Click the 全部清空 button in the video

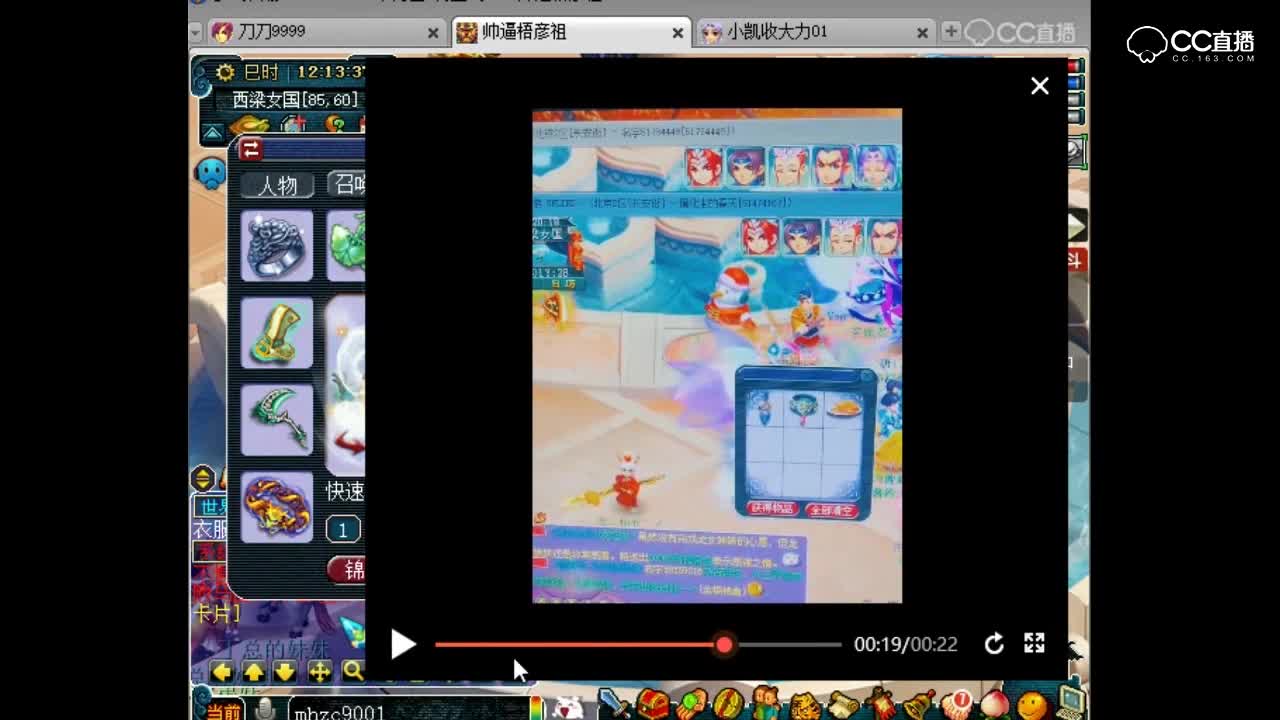(831, 511)
